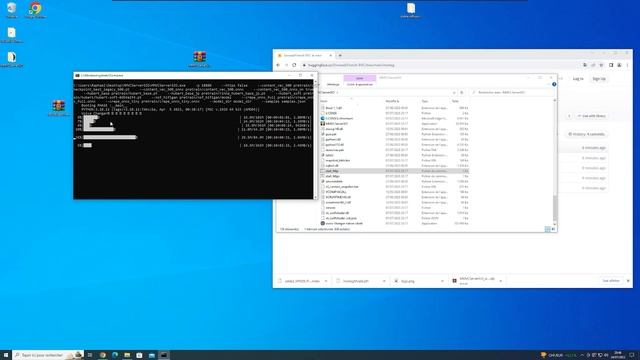Screen dimensions: 640x360
Task: Open the History commits button
Action: click(587, 134)
